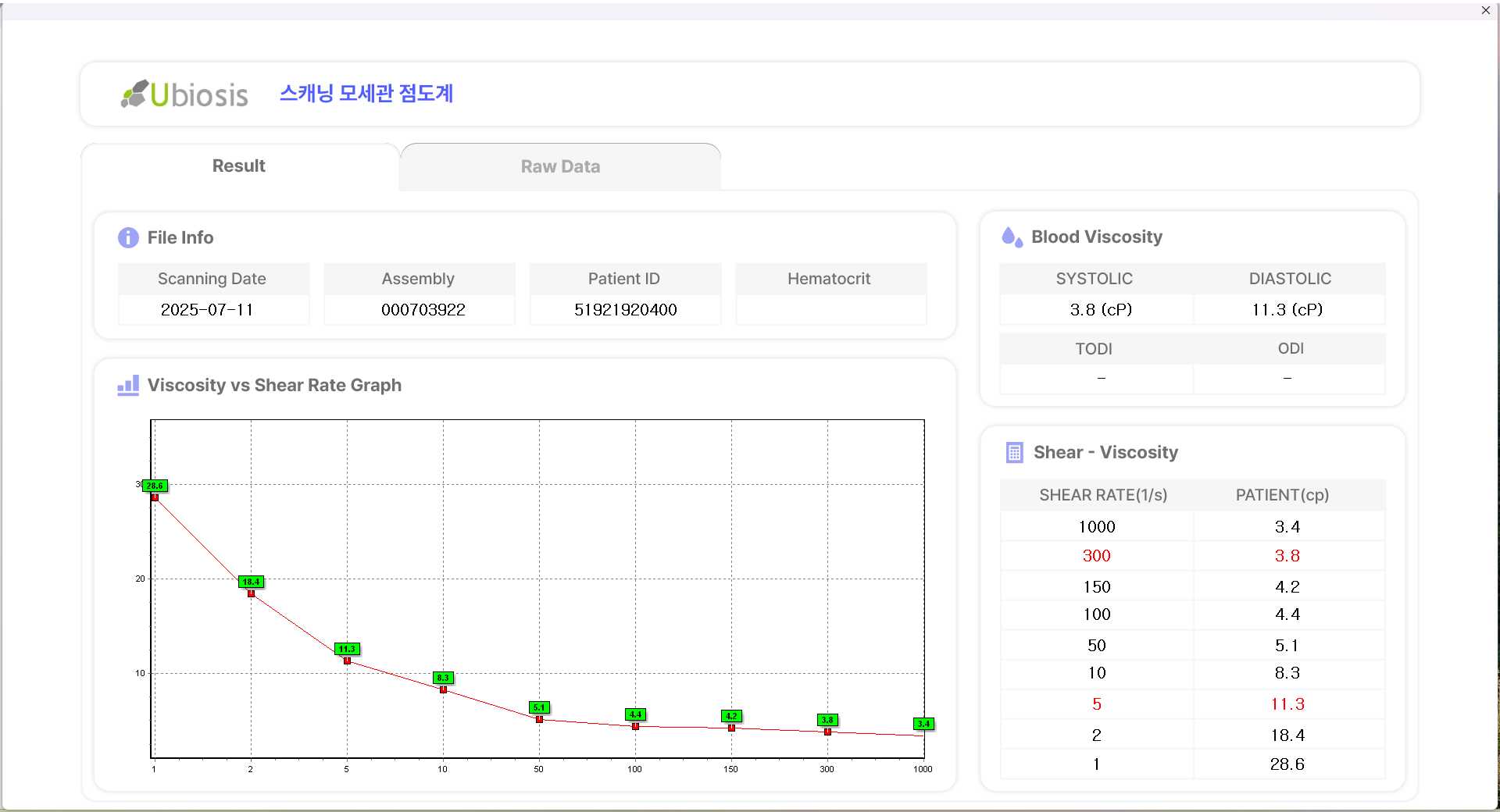The height and width of the screenshot is (812, 1500).
Task: Click the Blood Viscosity droplet icon
Action: [1012, 237]
